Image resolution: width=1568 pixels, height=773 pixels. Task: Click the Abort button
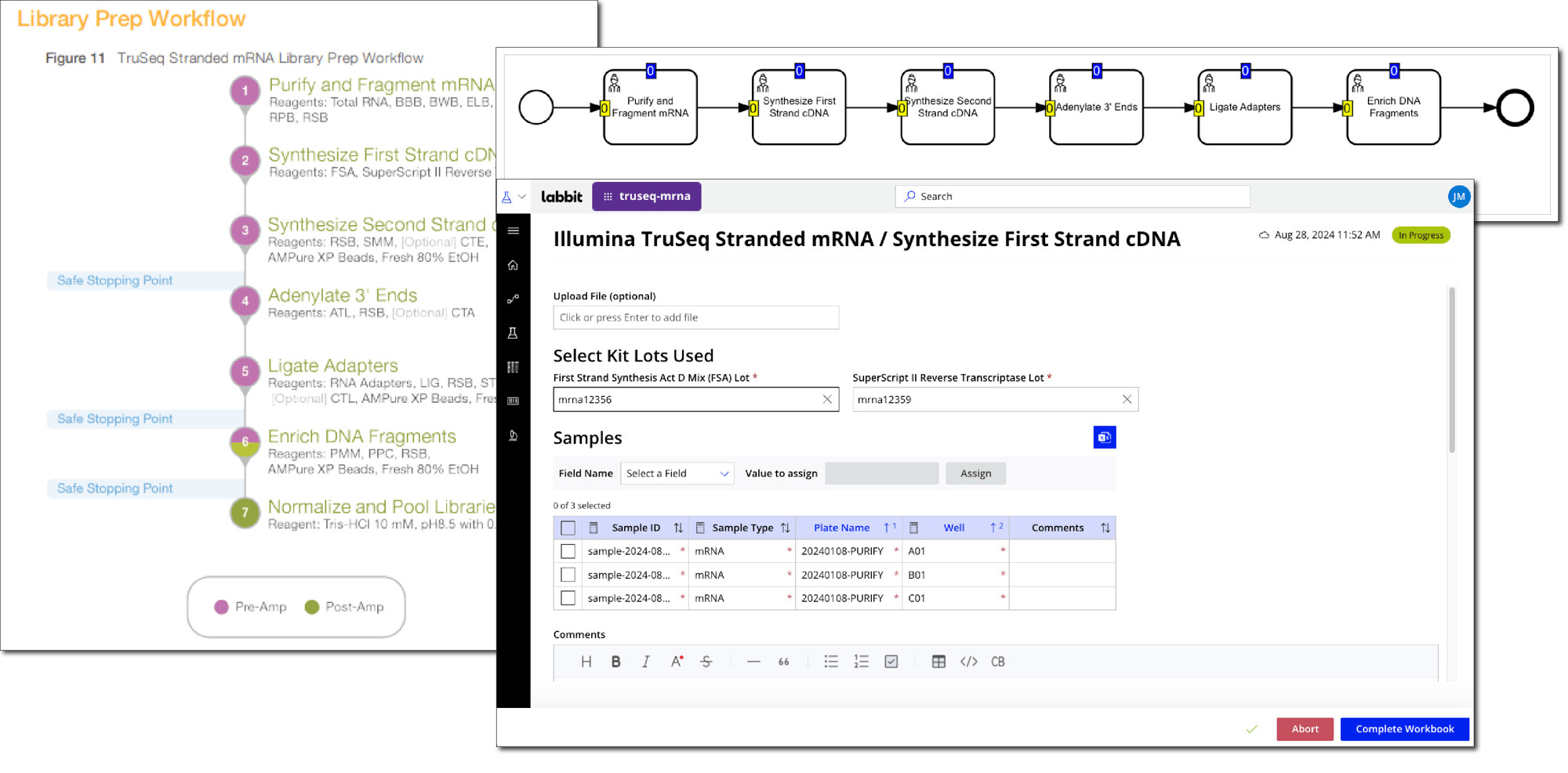tap(1305, 729)
